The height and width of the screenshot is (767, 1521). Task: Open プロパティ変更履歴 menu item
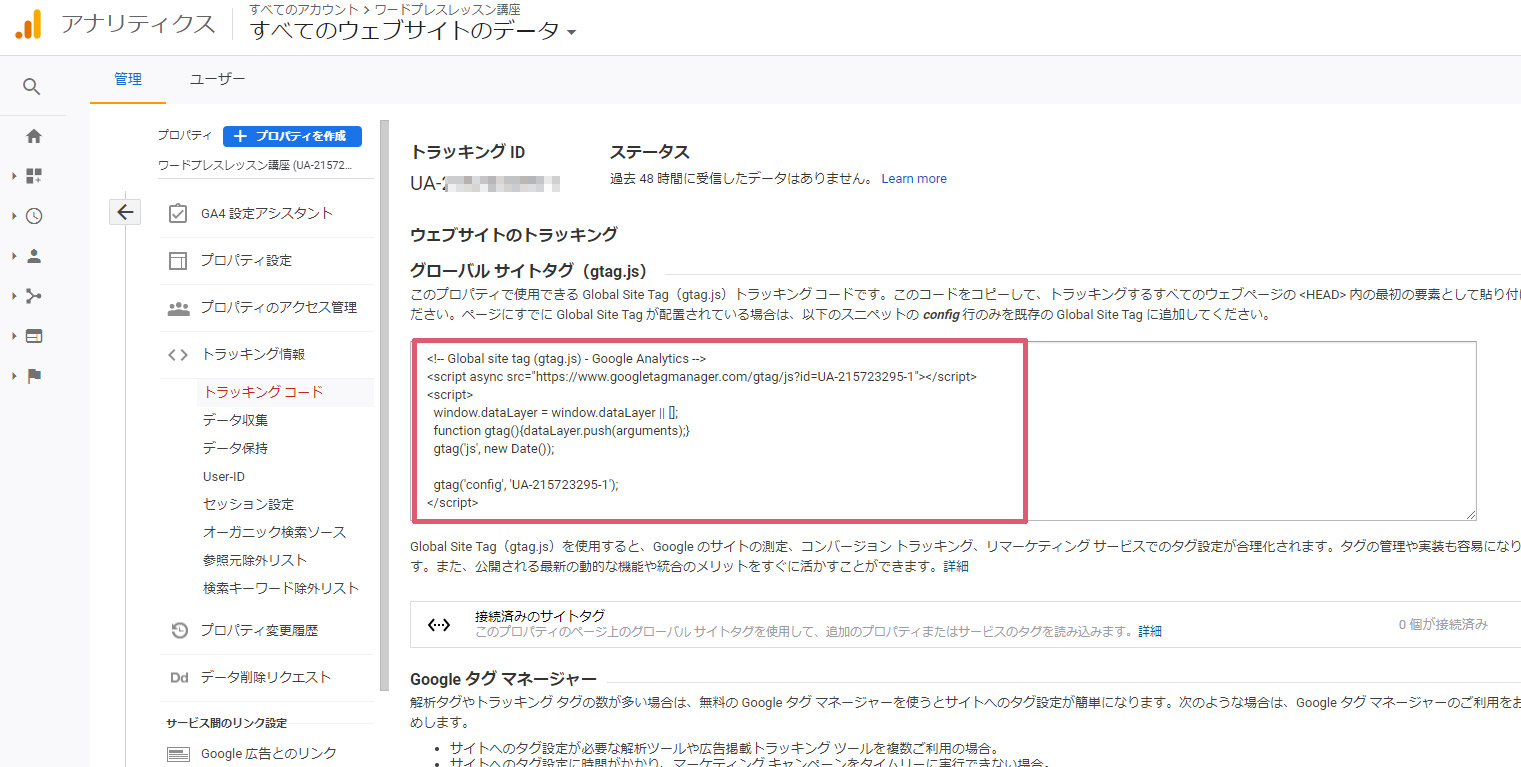(x=266, y=631)
